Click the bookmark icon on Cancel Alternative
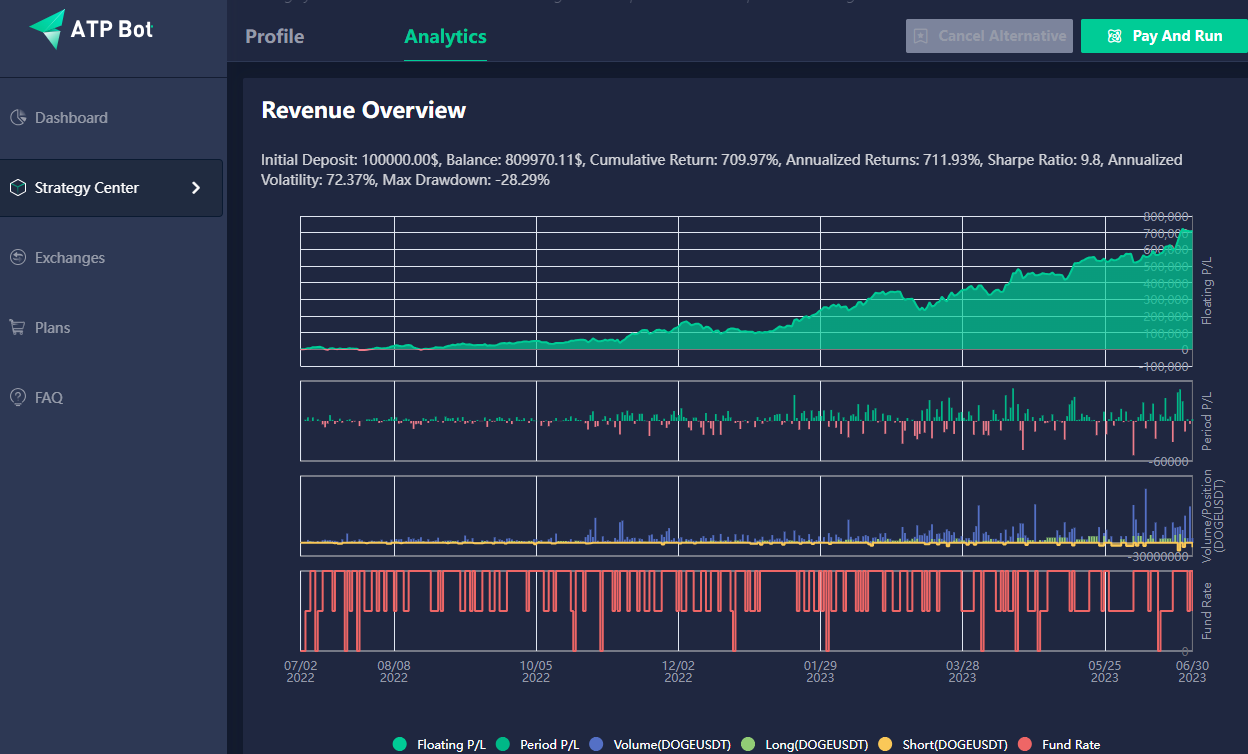This screenshot has height=754, width=1248. tap(921, 36)
